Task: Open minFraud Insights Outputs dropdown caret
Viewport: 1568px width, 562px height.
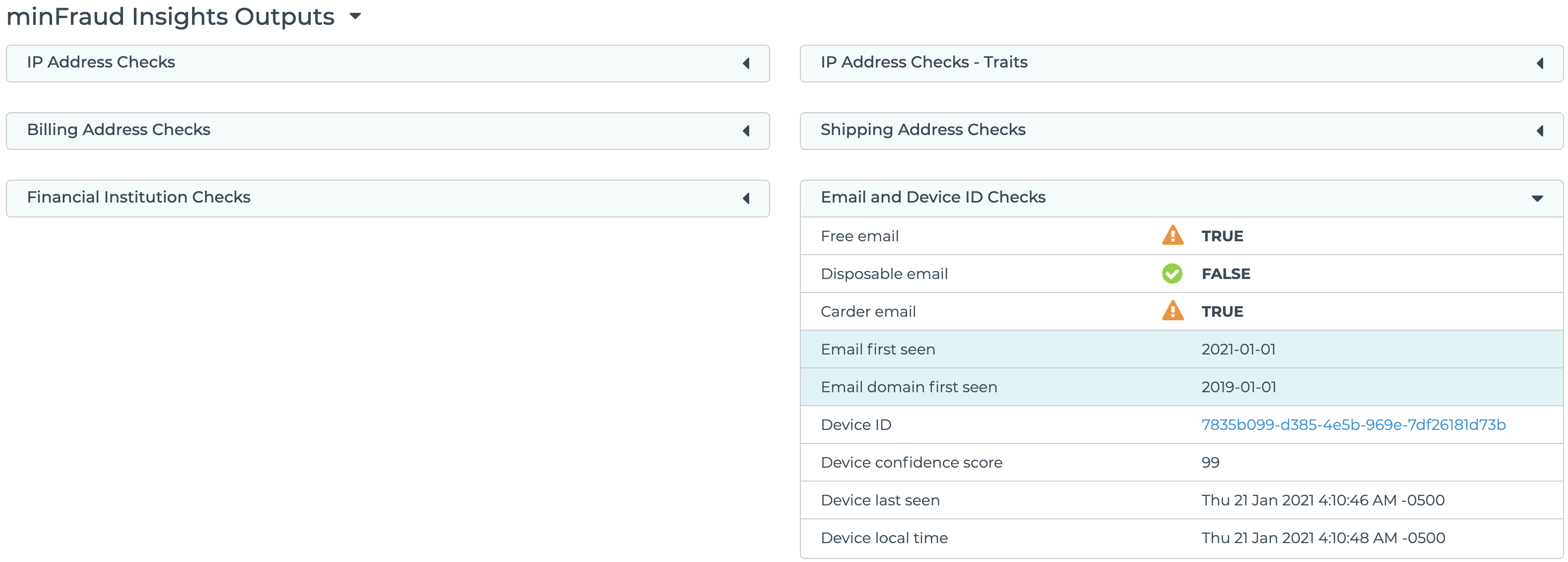Action: coord(355,16)
